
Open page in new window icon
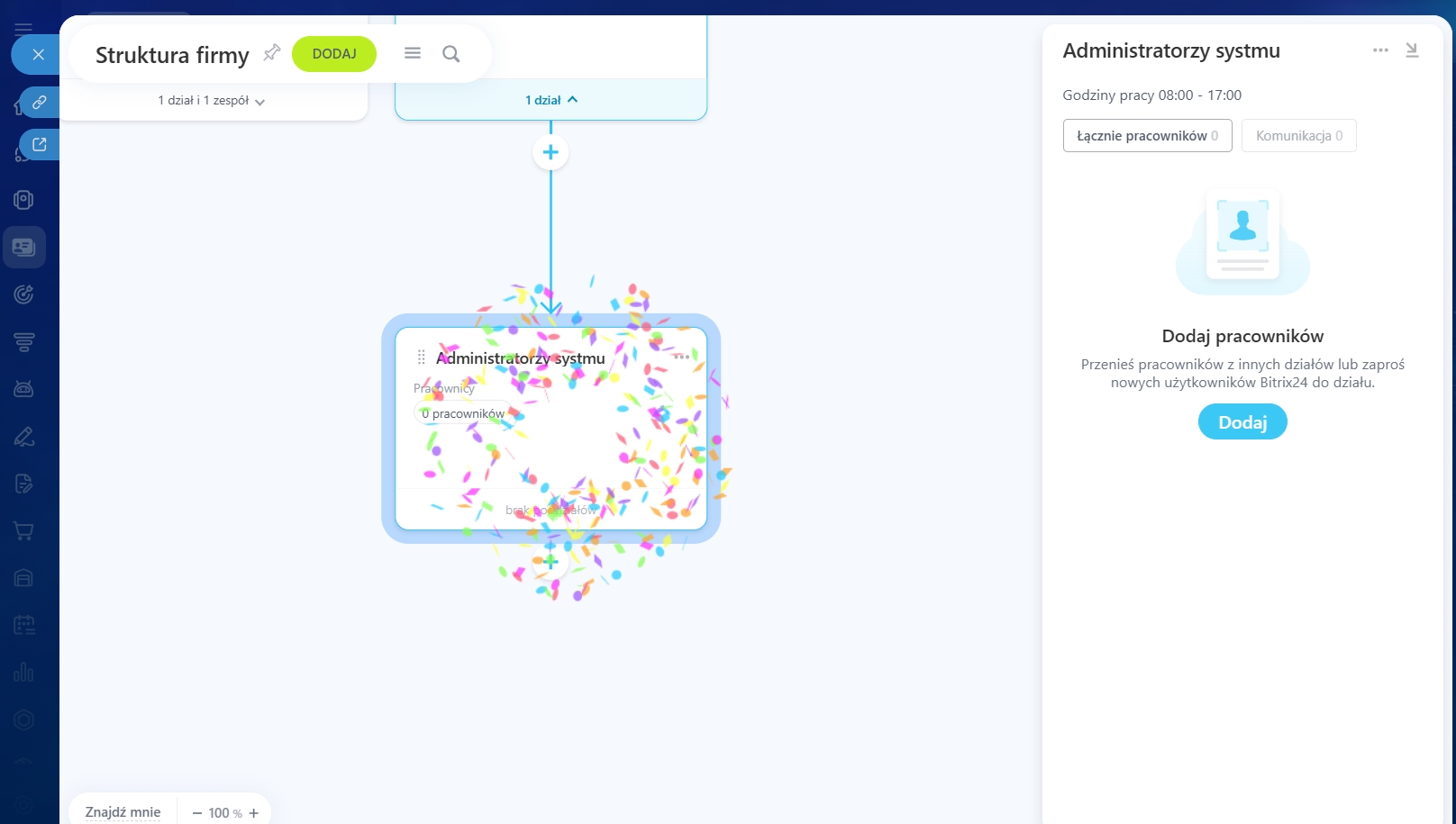39,144
